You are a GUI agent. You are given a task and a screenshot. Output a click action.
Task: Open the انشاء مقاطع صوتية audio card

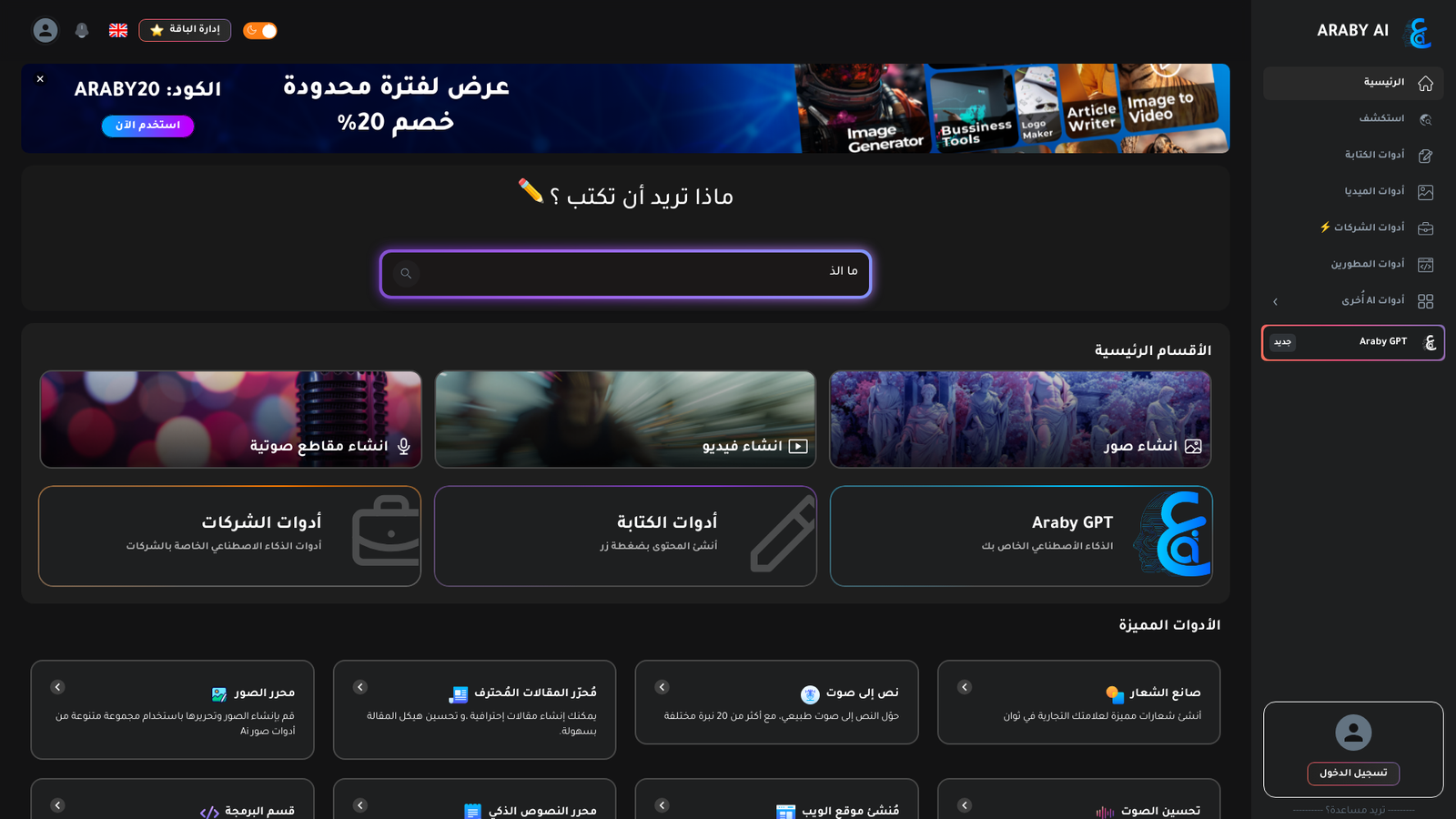230,419
